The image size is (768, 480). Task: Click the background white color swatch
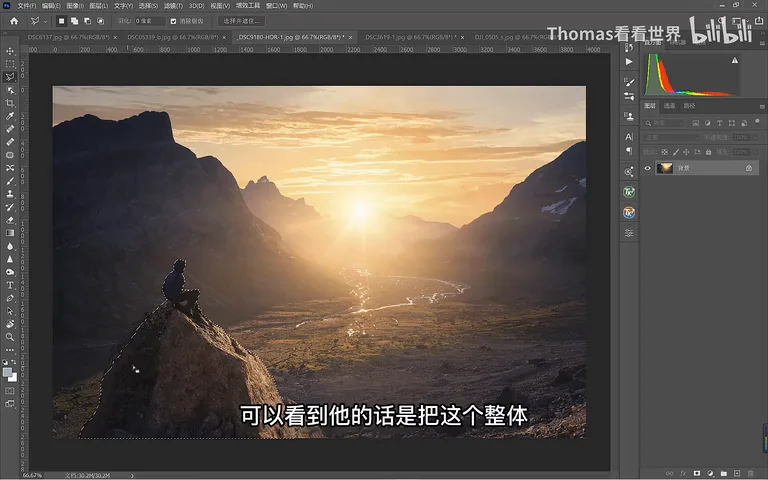pyautogui.click(x=13, y=378)
